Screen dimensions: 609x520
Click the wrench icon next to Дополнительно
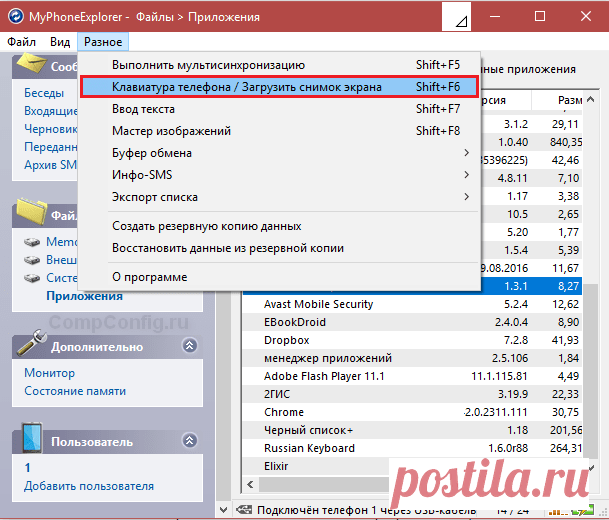[31, 343]
